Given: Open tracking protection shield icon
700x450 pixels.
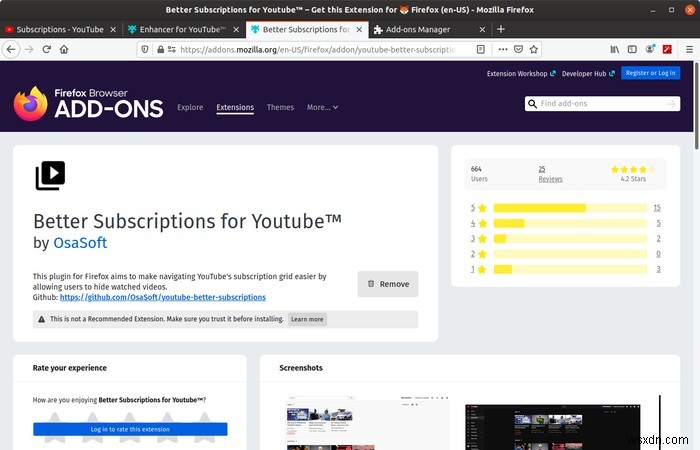Looking at the screenshot, I should click(x=145, y=49).
